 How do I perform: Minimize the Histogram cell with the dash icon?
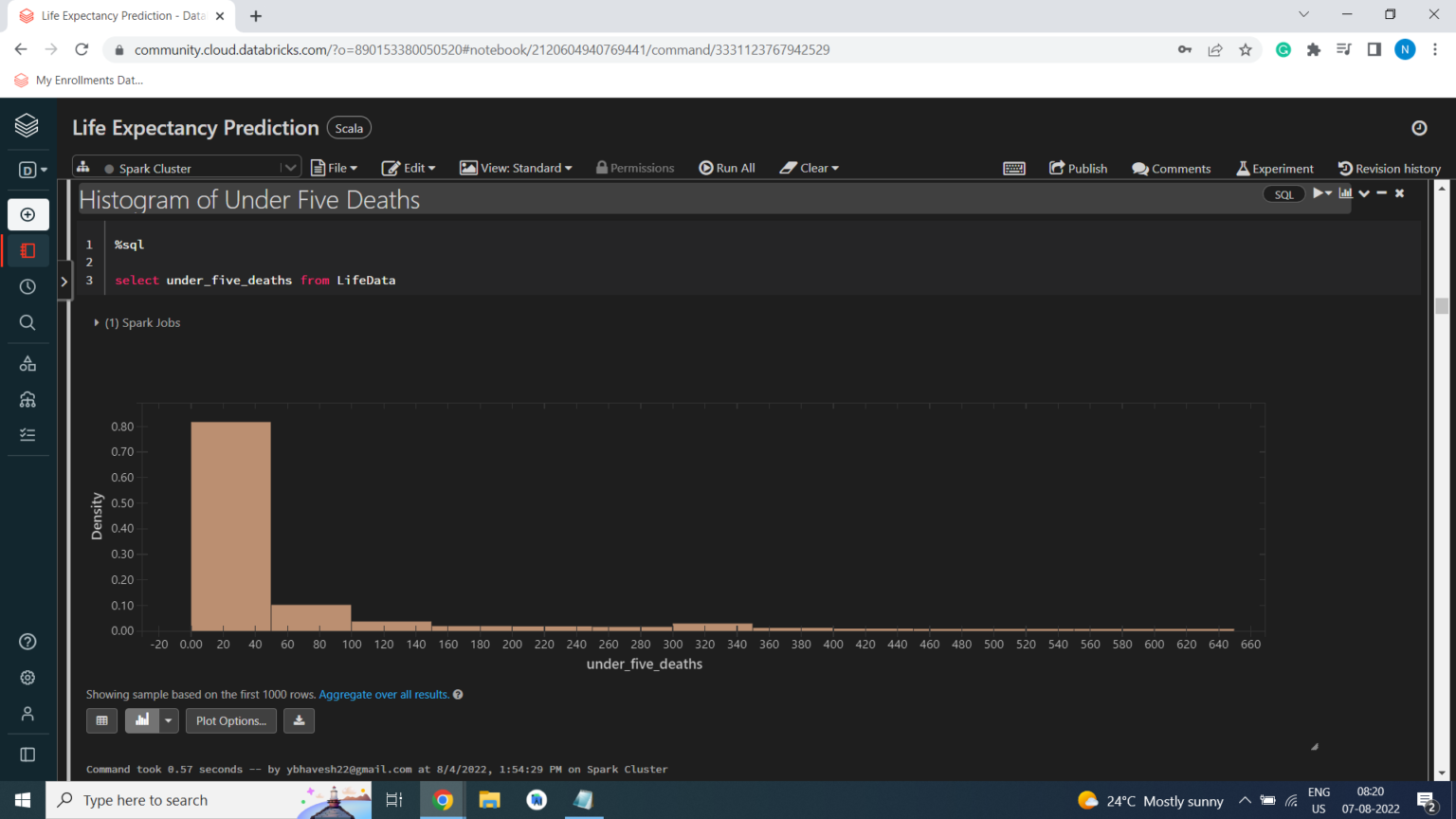(x=1382, y=193)
